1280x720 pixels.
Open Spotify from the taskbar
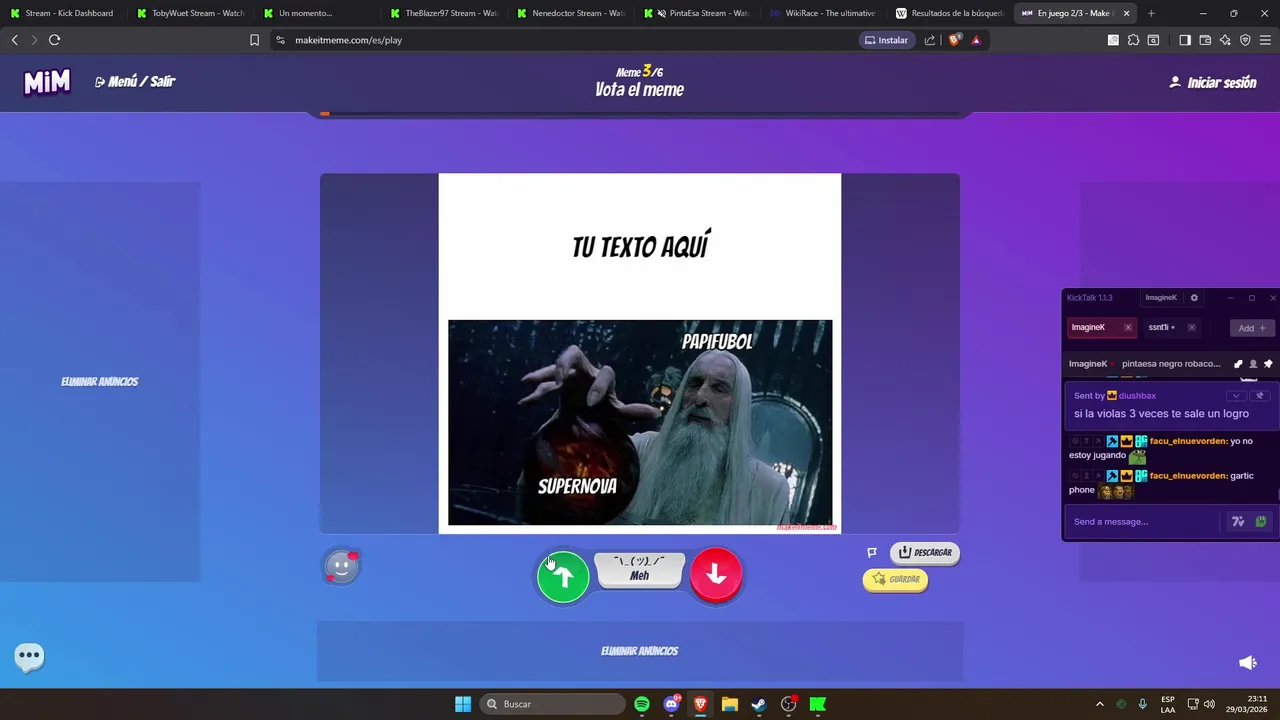point(642,704)
